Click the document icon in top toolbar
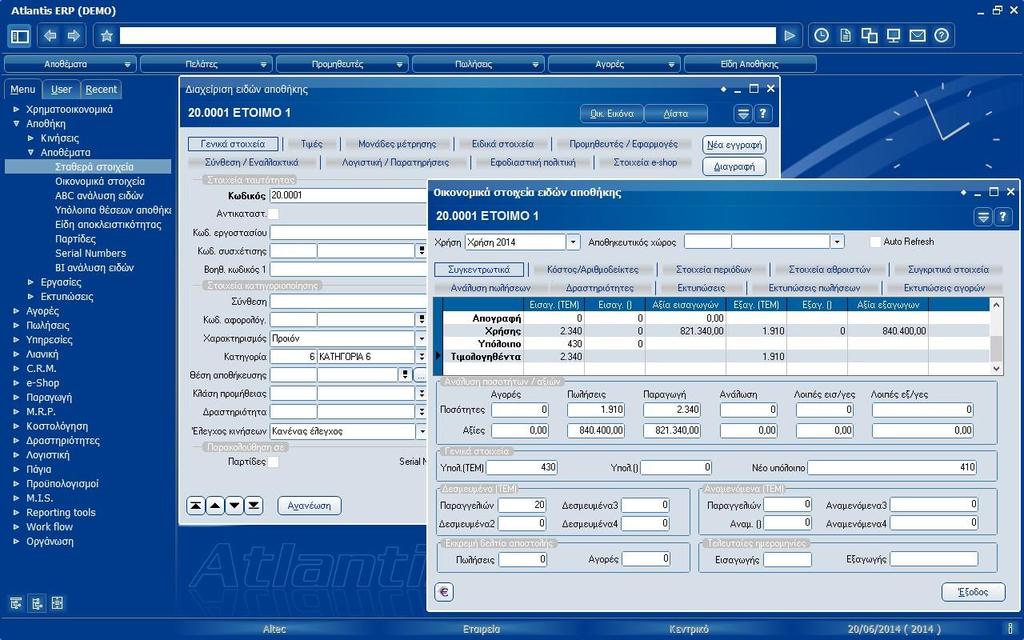The image size is (1024, 640). tap(846, 36)
